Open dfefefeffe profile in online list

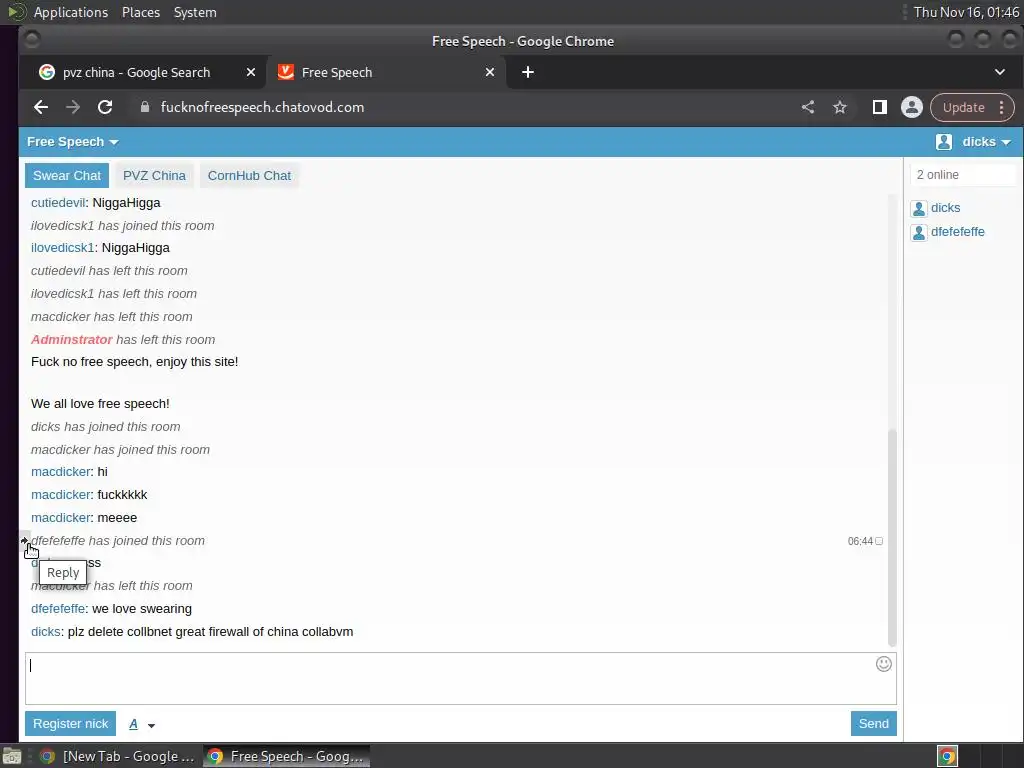[958, 232]
